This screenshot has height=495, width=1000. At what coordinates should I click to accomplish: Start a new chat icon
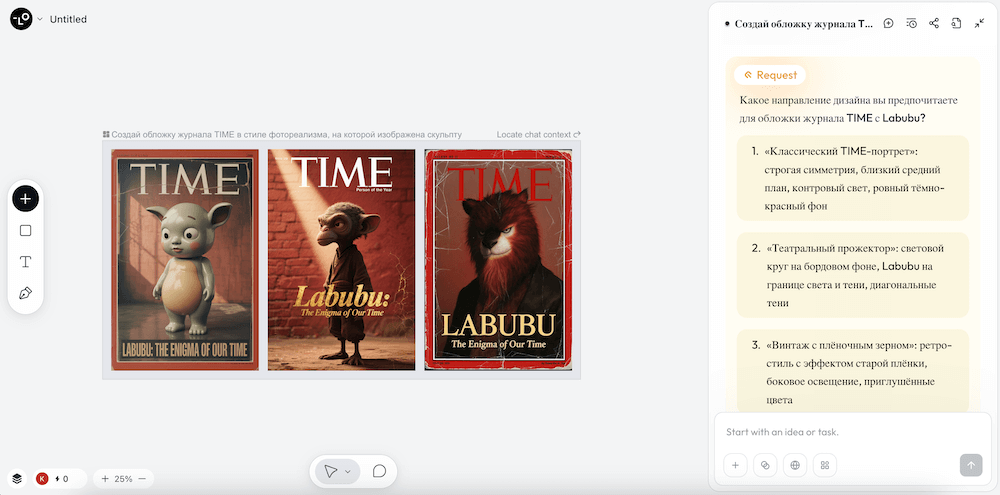(x=888, y=23)
